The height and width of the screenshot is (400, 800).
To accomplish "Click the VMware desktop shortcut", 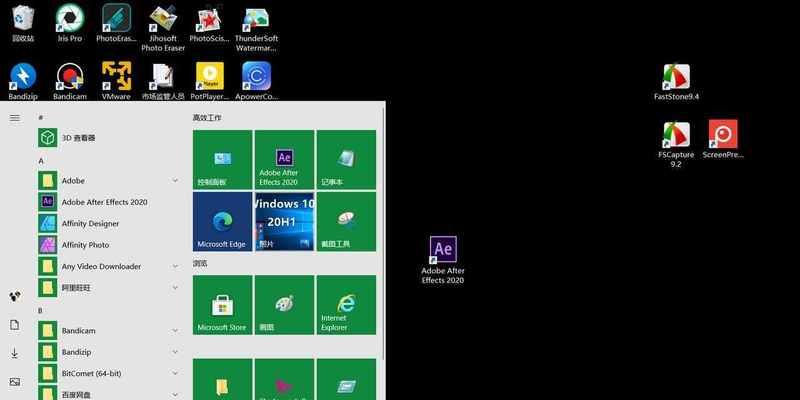I will click(x=116, y=81).
